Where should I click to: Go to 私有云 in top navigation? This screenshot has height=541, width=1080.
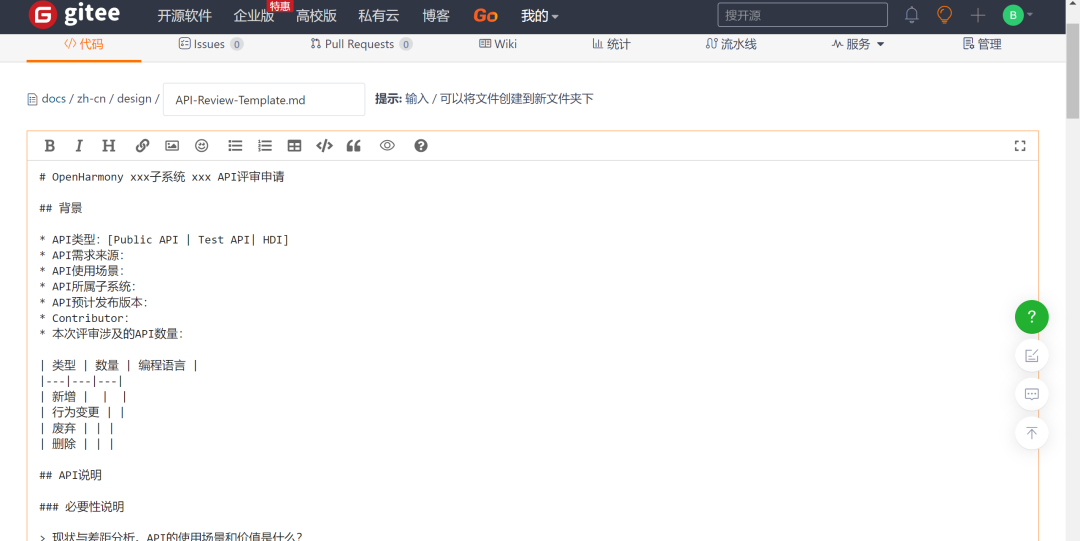point(379,16)
